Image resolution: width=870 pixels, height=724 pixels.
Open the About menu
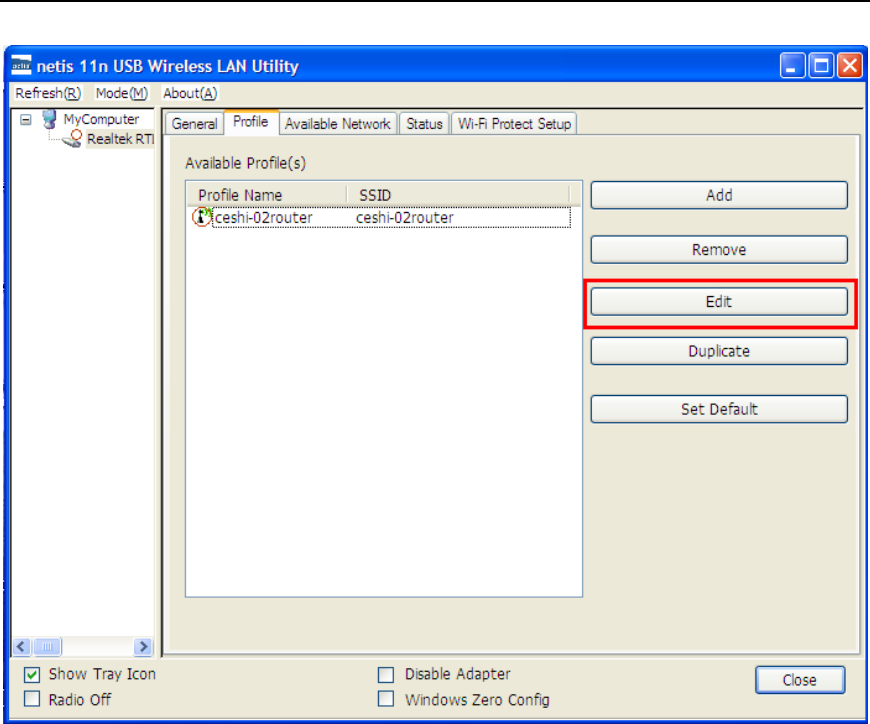coord(190,93)
